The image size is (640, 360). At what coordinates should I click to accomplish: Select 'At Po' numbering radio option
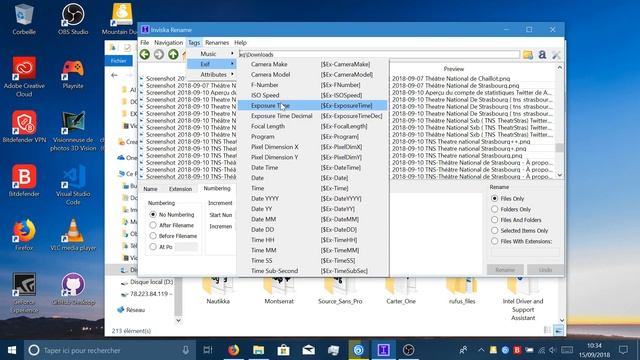(161, 247)
